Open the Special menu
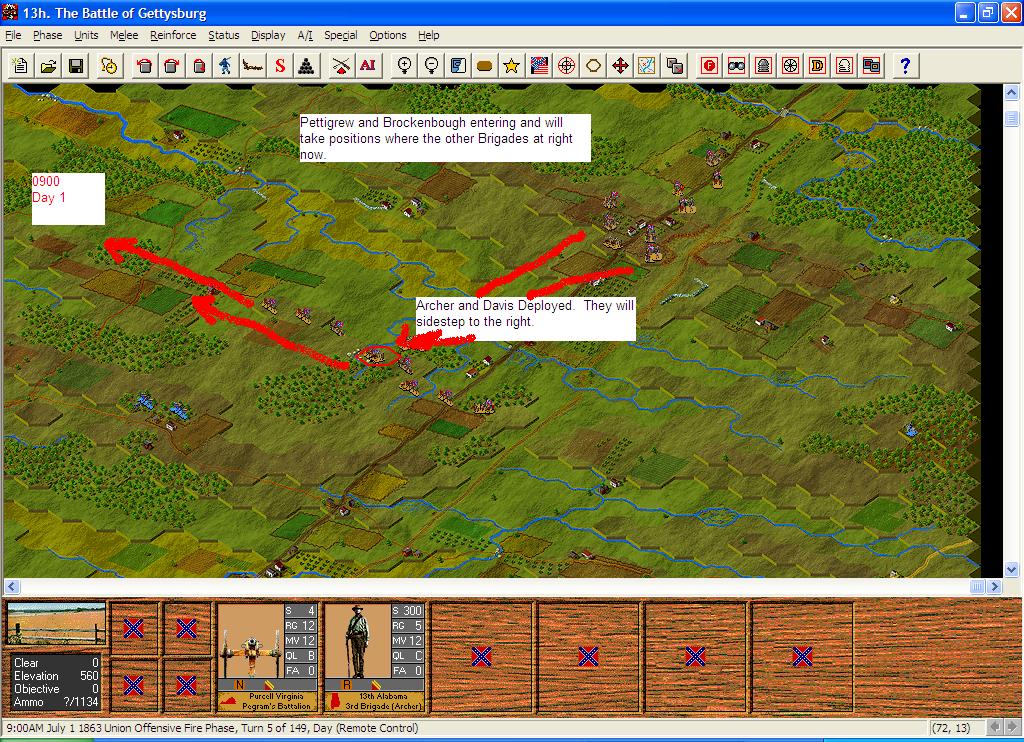Screen dimensions: 1024x742 pos(341,35)
